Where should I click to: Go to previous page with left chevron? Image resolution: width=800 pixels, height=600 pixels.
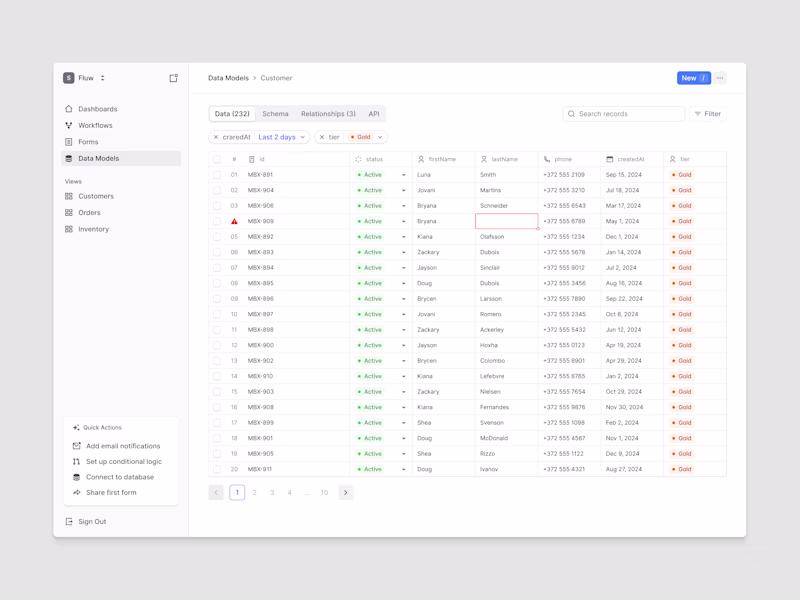pos(216,492)
